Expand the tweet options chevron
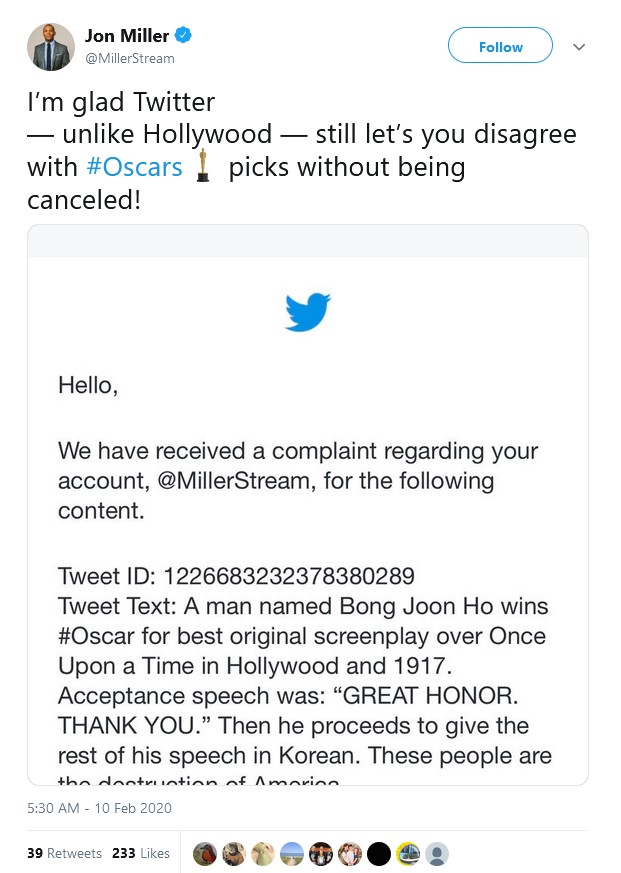This screenshot has height=873, width=621. [579, 47]
